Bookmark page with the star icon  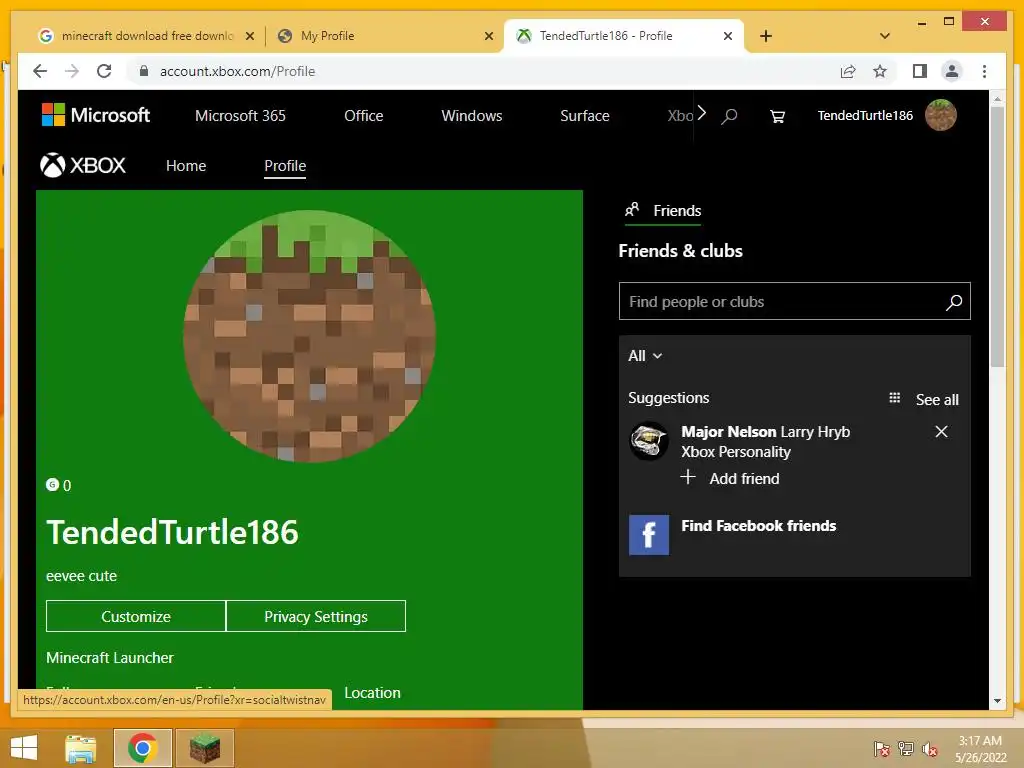(x=880, y=71)
